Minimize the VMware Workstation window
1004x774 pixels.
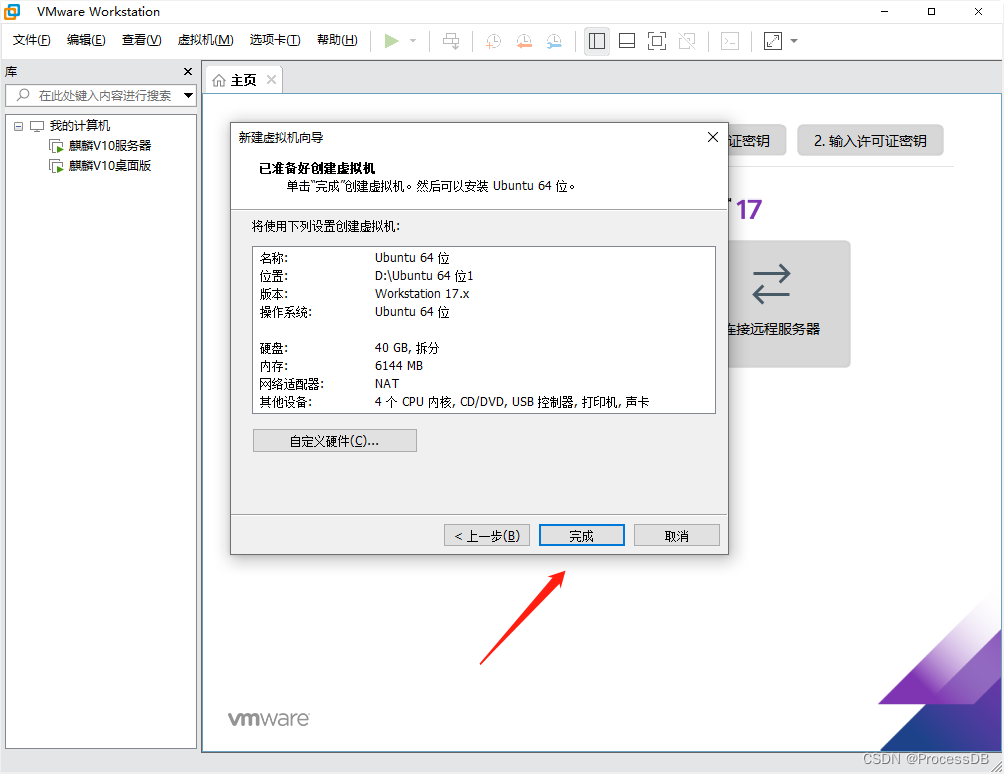[884, 12]
